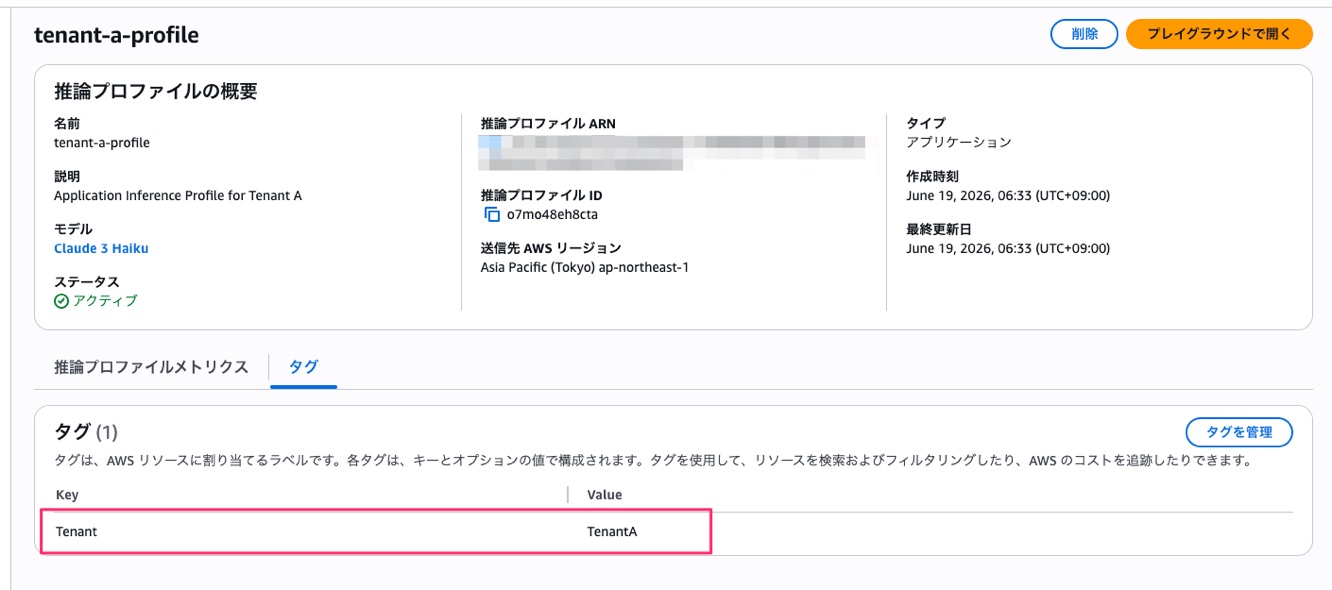Copy the inference profile ID icon

[491, 214]
